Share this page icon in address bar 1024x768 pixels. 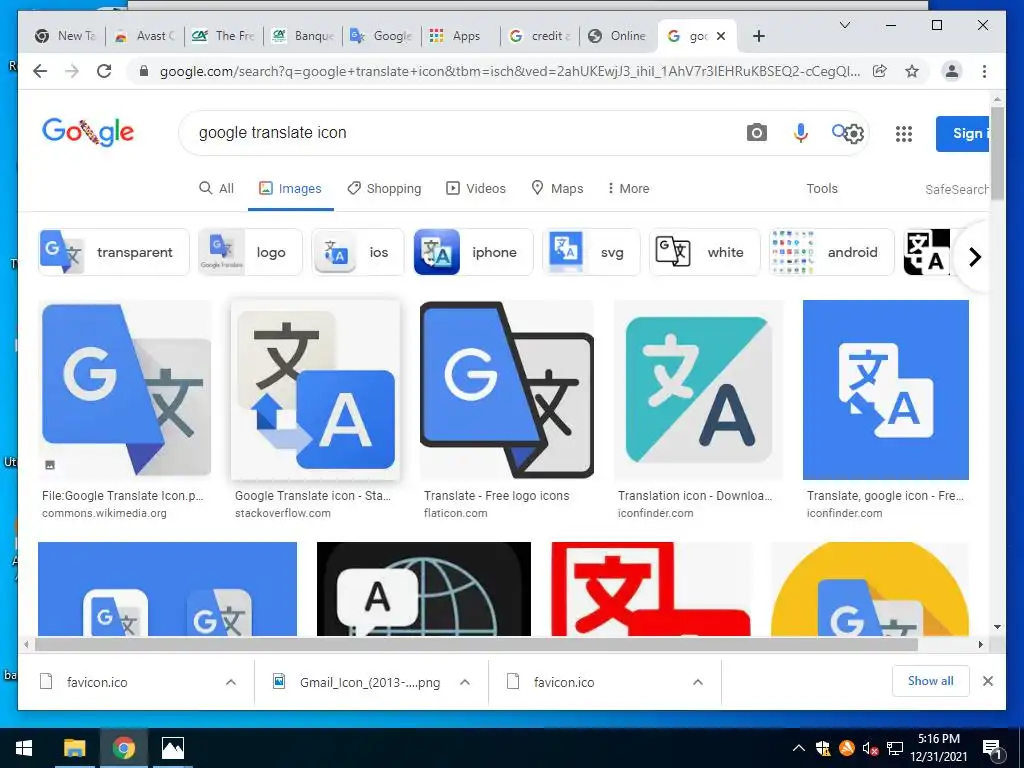pyautogui.click(x=880, y=71)
